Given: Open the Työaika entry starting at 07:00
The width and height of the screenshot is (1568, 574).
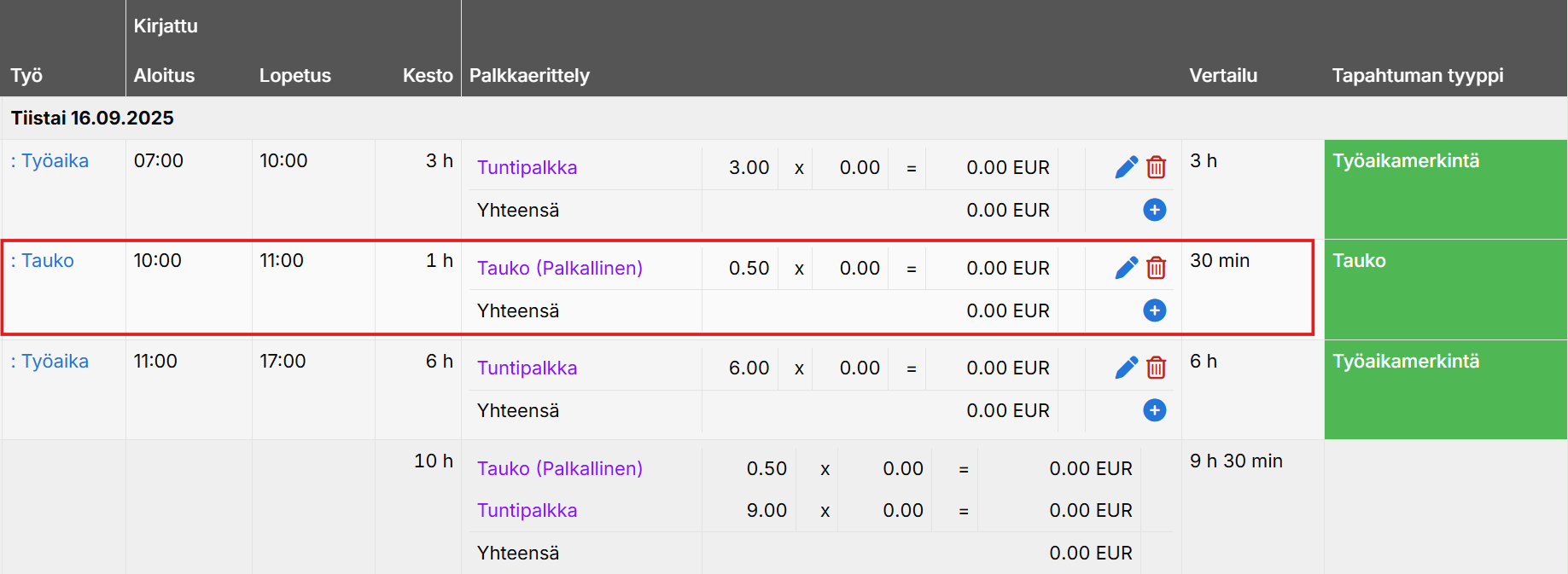Looking at the screenshot, I should coord(55,161).
